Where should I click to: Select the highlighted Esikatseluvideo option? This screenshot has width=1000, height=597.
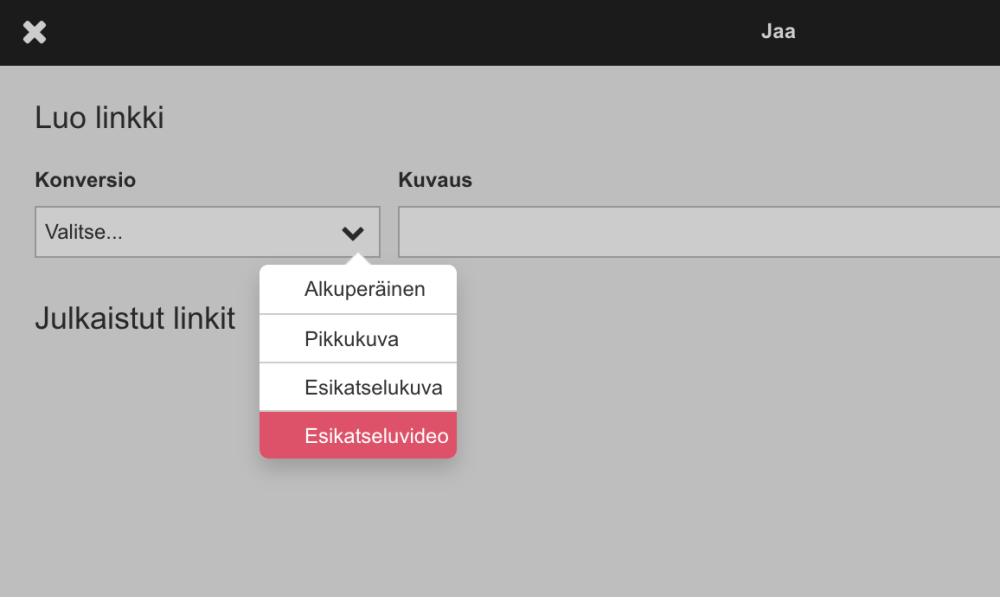click(x=376, y=436)
